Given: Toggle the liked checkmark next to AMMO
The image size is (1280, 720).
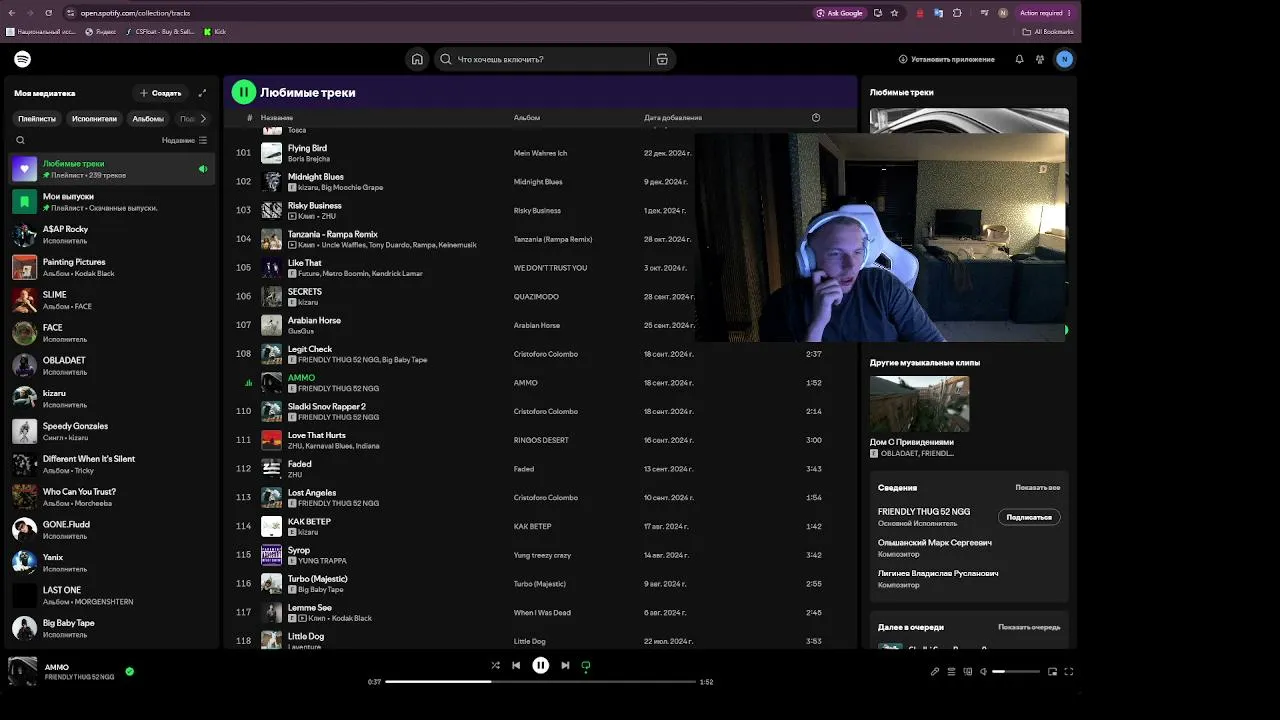Looking at the screenshot, I should [x=130, y=671].
